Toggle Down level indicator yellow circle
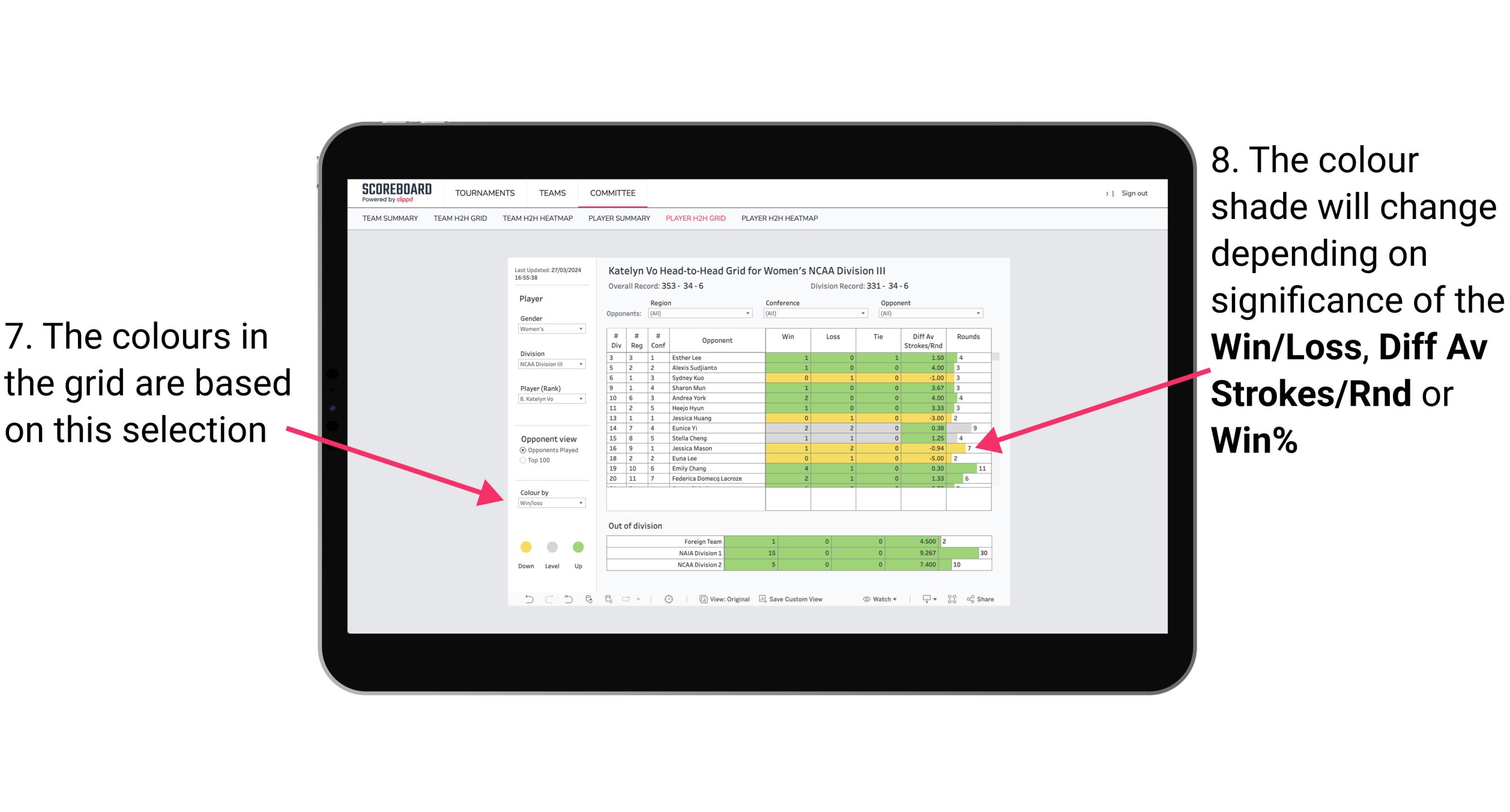1510x812 pixels. (525, 546)
